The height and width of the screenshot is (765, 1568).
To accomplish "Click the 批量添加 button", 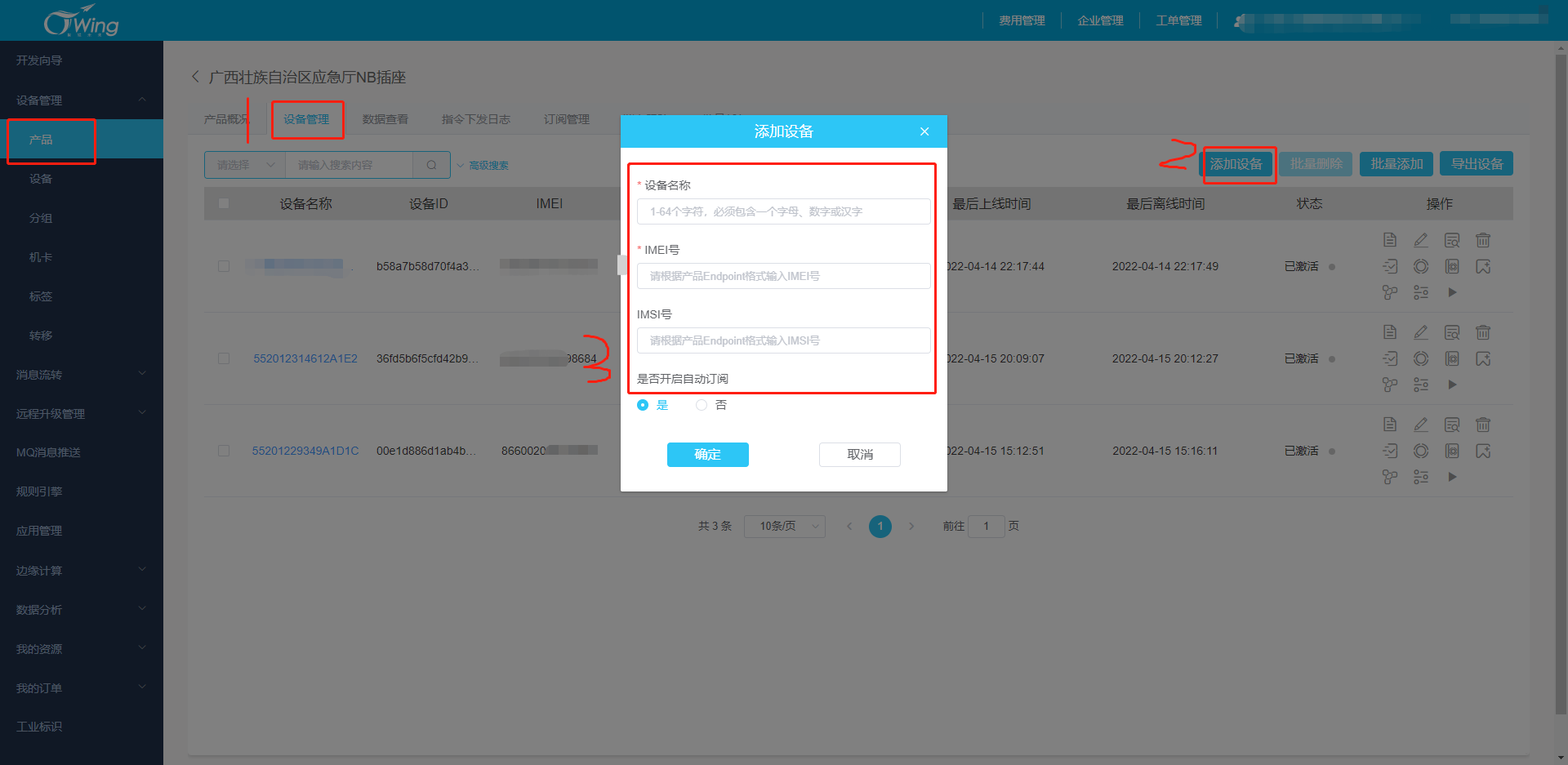I will 1396,164.
